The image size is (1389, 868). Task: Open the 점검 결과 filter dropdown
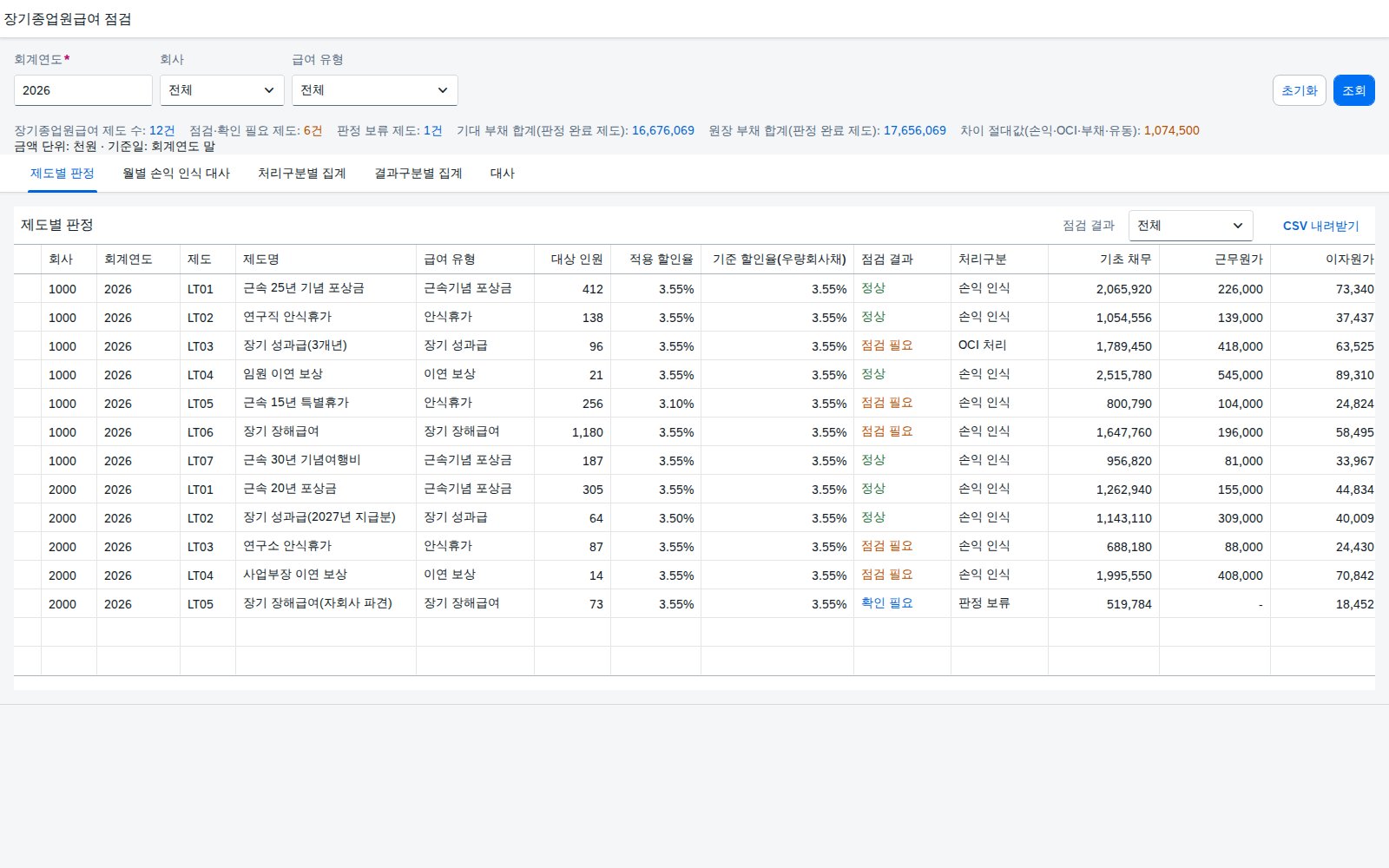coord(1191,226)
